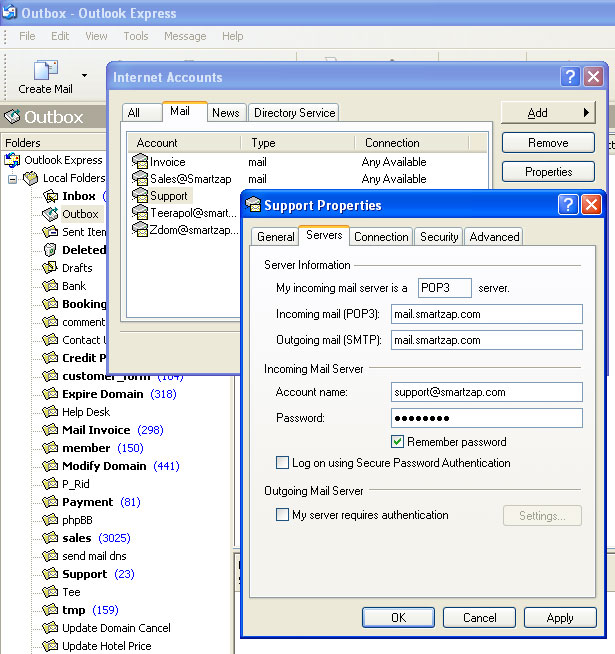This screenshot has height=654, width=615.
Task: Click the Properties button
Action: [x=548, y=171]
